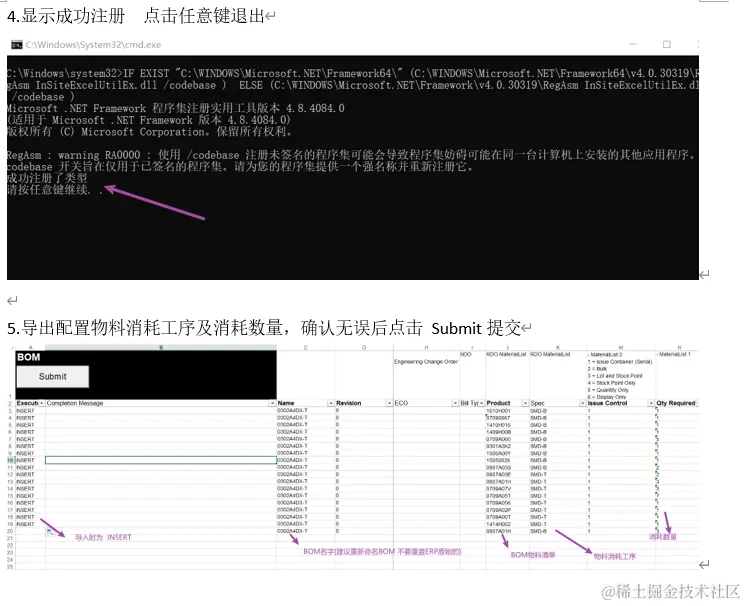Select spreadsheet column header J

point(507,347)
